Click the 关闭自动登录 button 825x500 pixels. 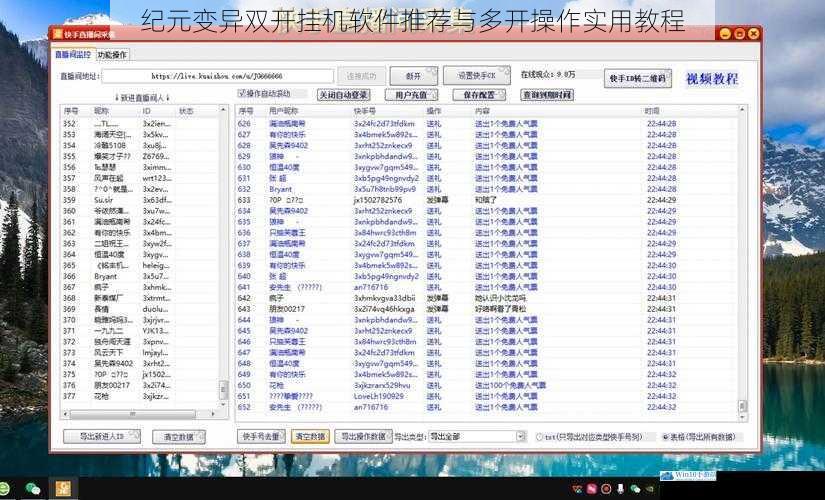pyautogui.click(x=344, y=95)
